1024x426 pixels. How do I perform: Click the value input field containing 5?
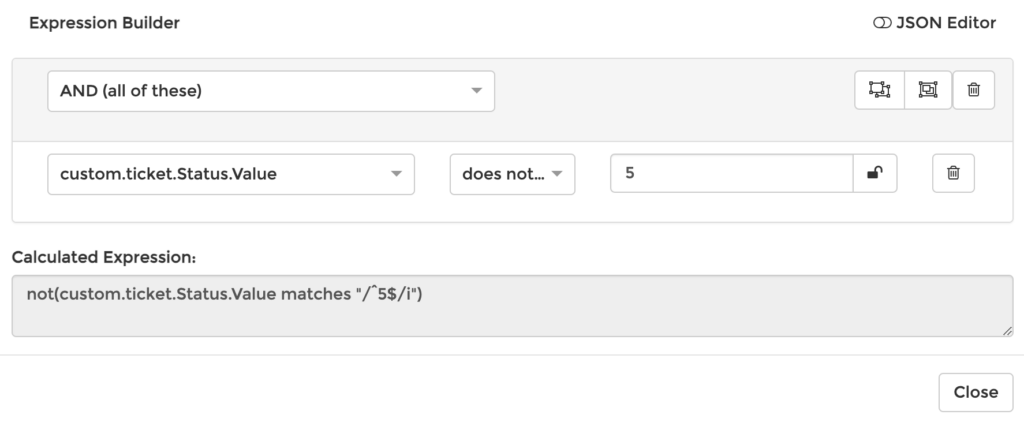coord(731,173)
